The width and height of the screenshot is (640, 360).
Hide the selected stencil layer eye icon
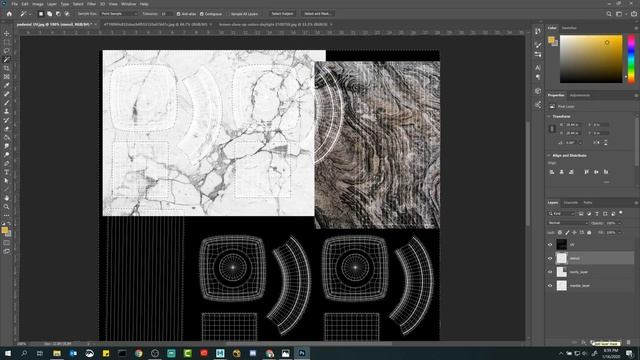[x=550, y=258]
